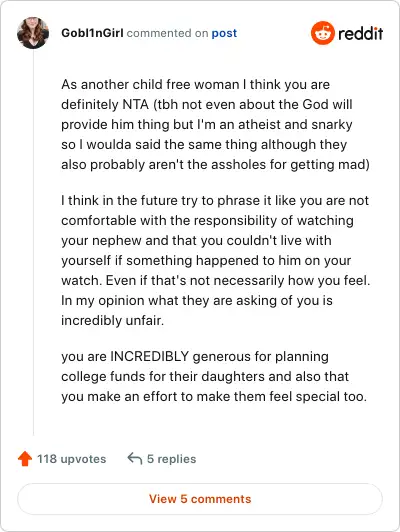The height and width of the screenshot is (532, 400).
Task: Click the Reddit Snoo logo icon
Action: [323, 33]
